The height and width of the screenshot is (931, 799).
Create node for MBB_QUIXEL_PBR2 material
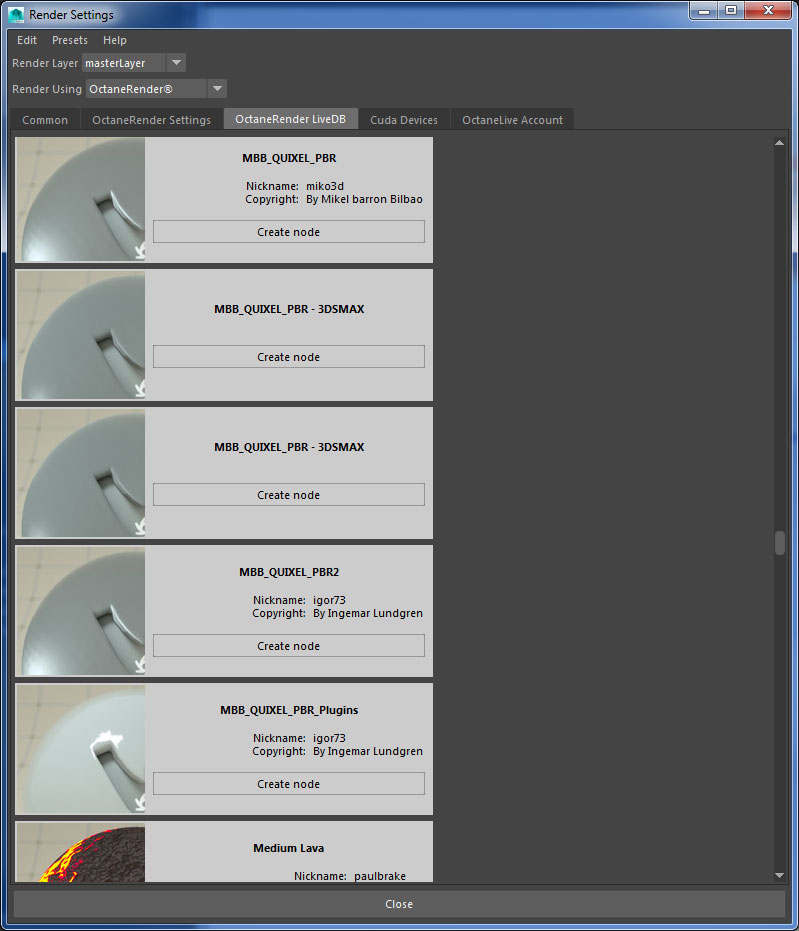point(288,646)
